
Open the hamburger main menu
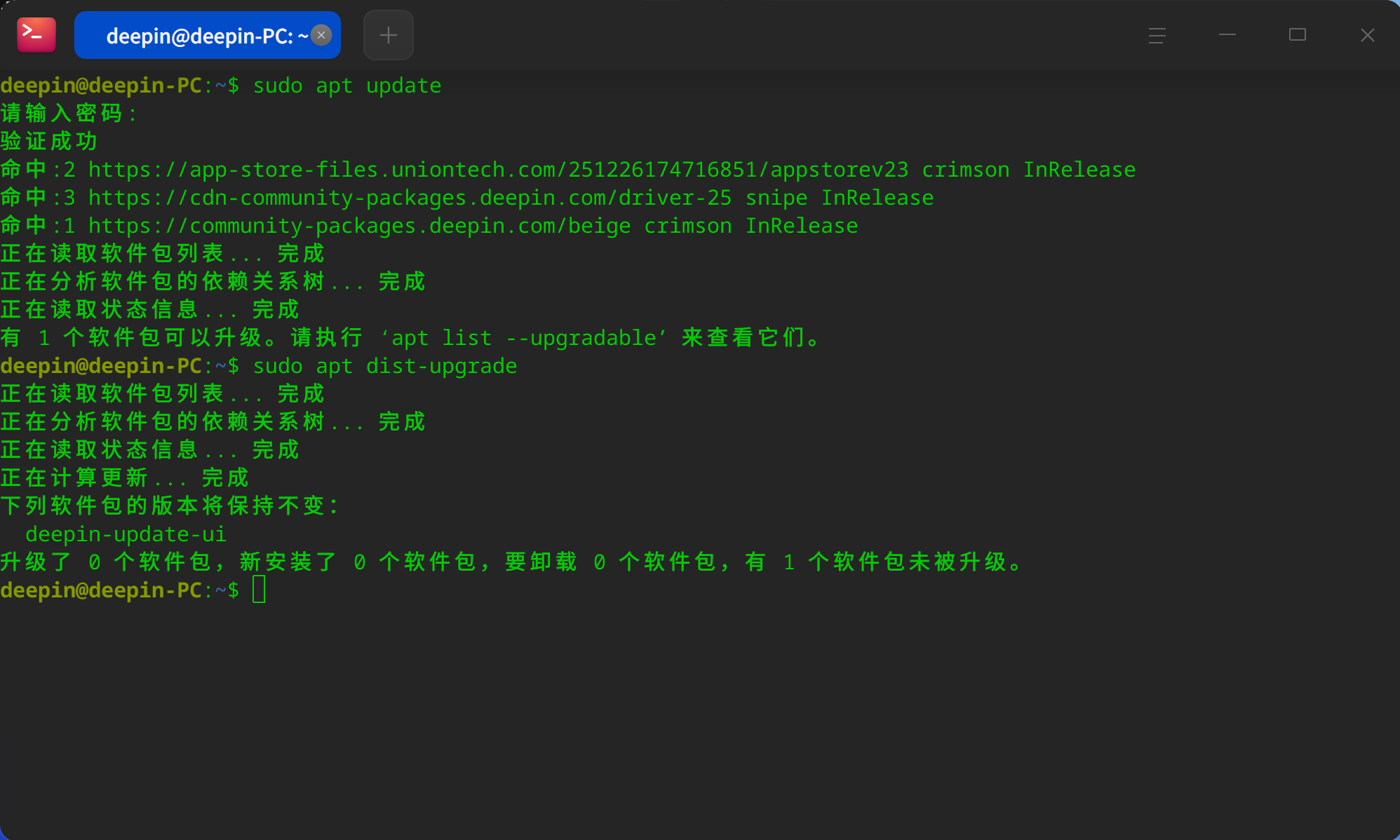point(1157,35)
